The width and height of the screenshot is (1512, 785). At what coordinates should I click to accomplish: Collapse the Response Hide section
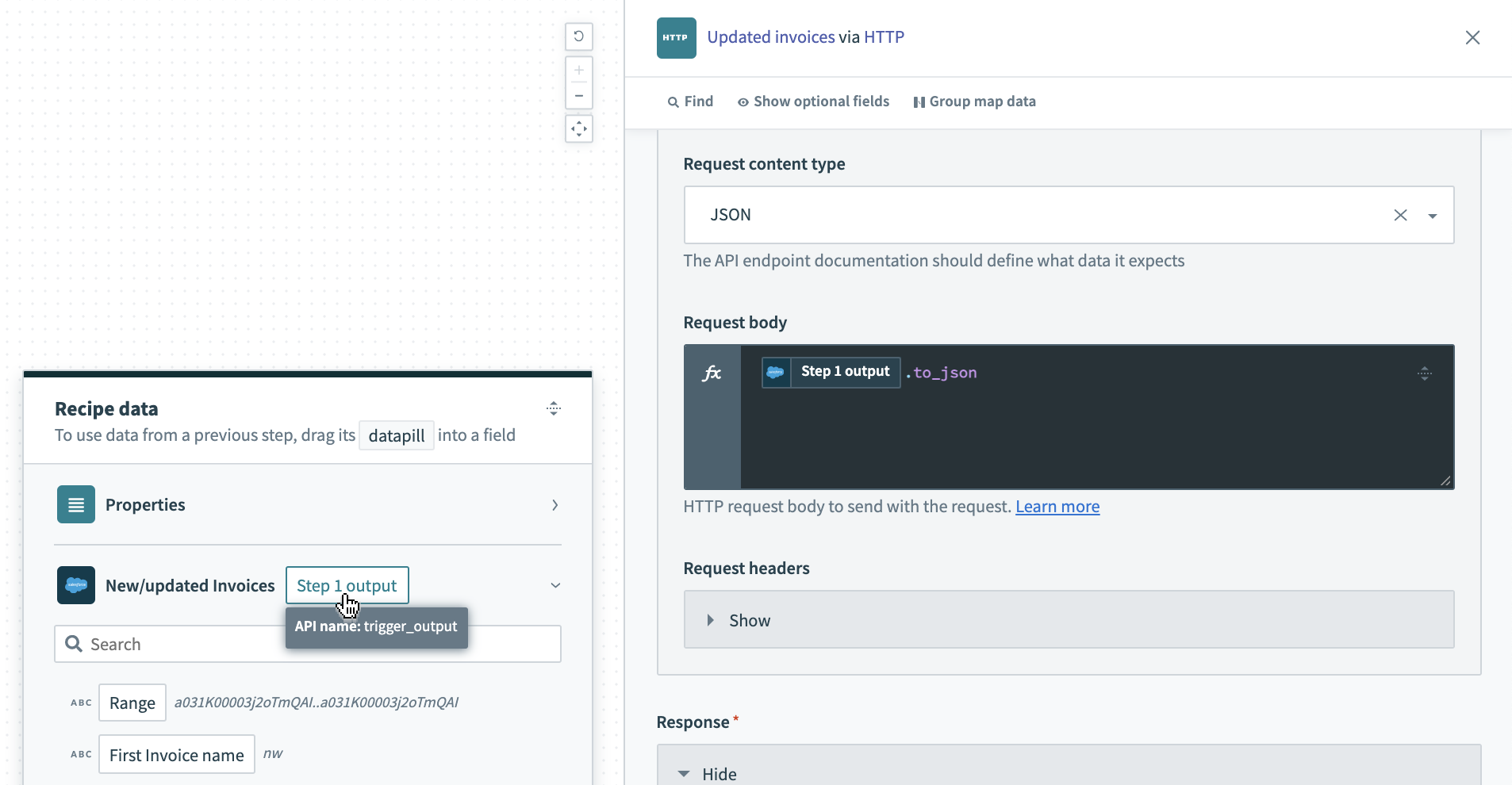(x=709, y=774)
